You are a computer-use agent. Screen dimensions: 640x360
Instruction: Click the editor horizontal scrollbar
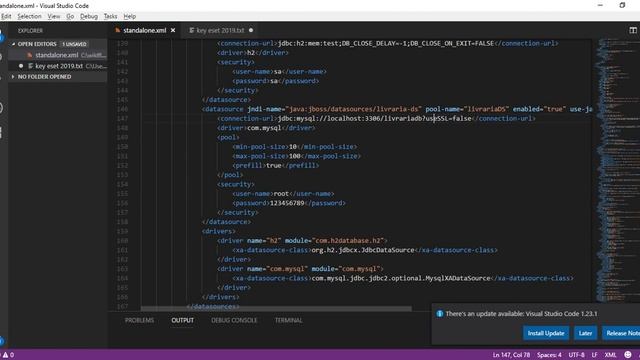pyautogui.click(x=276, y=309)
